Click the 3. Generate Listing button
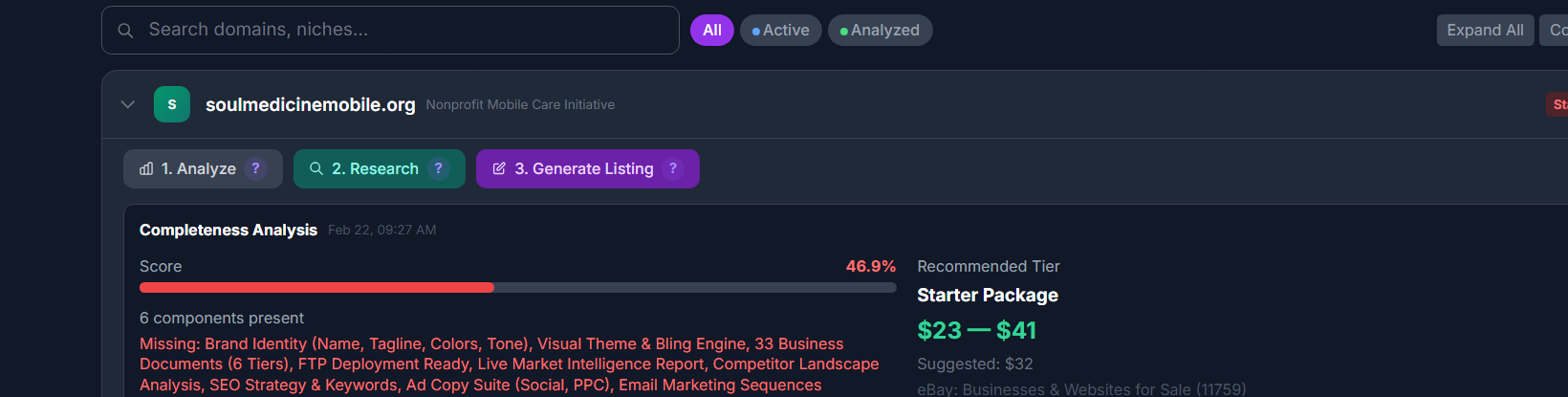Screen dimensions: 1568x397 point(584,169)
